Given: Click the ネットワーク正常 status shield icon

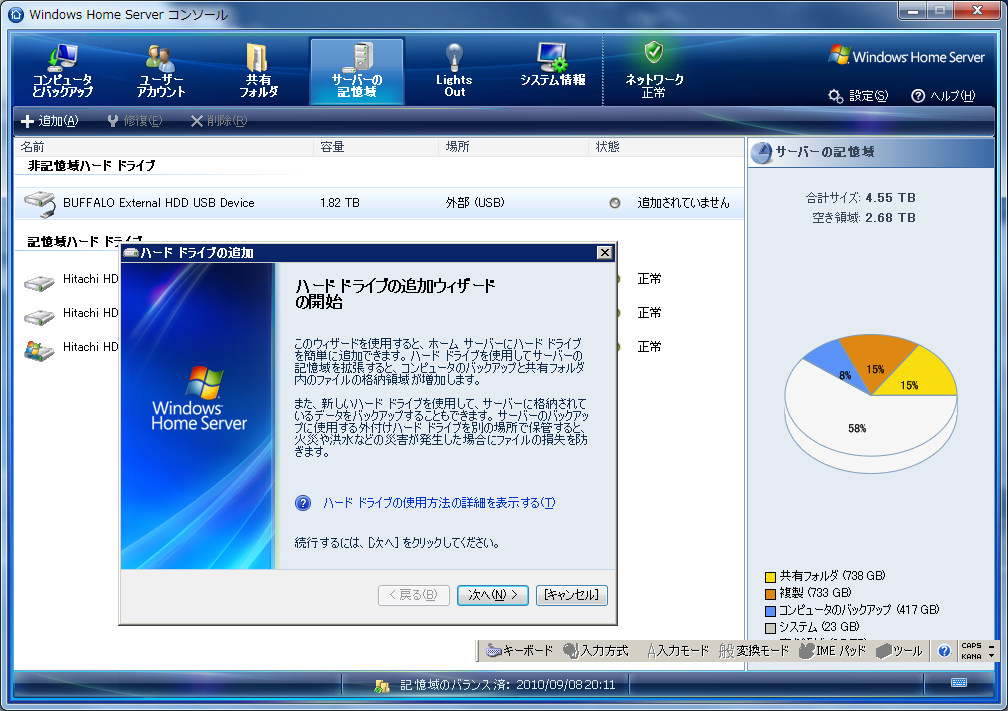Looking at the screenshot, I should pyautogui.click(x=654, y=52).
